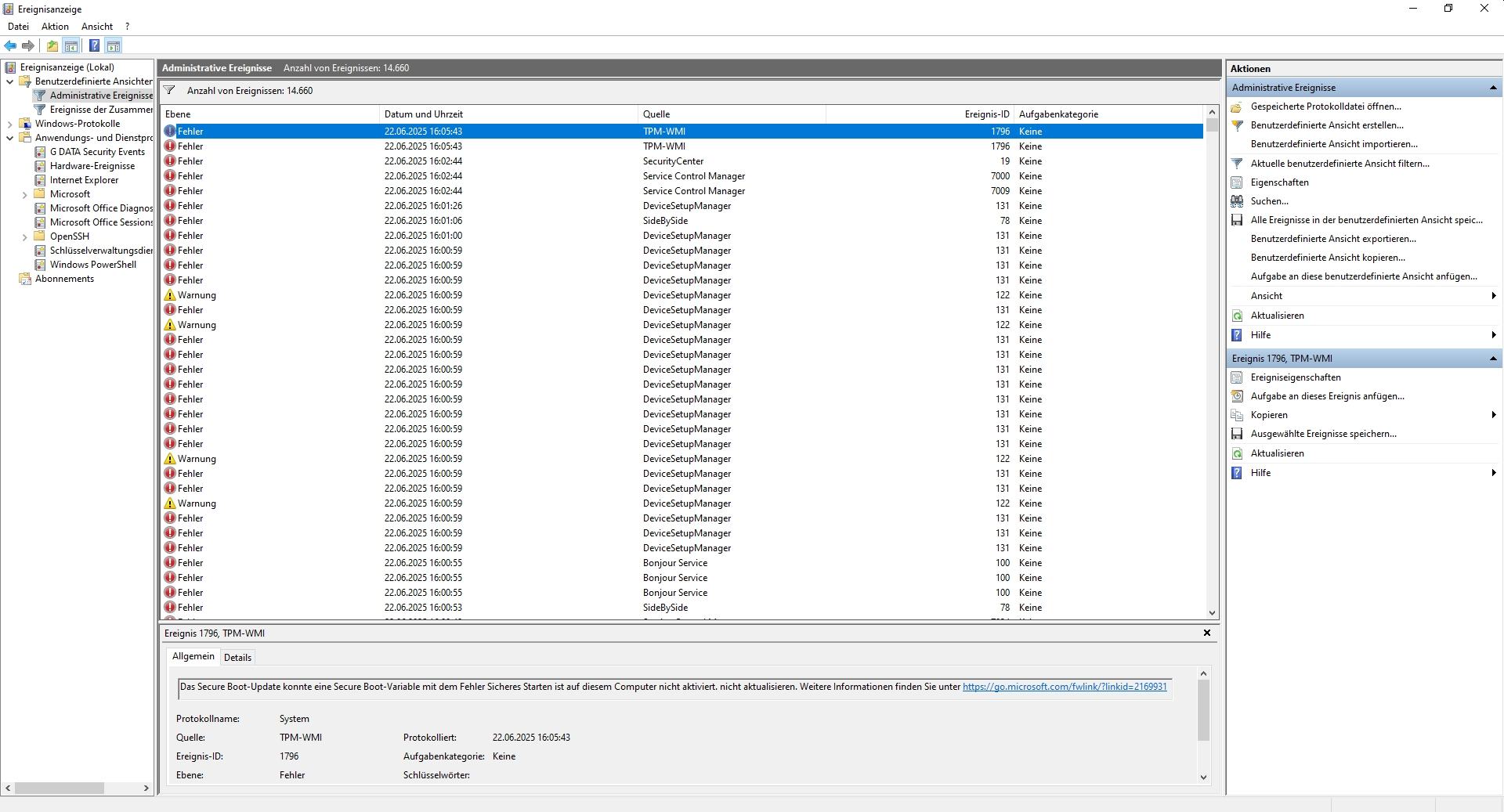Collapse Benutzerdefinierte Ansichten tree node

9,81
